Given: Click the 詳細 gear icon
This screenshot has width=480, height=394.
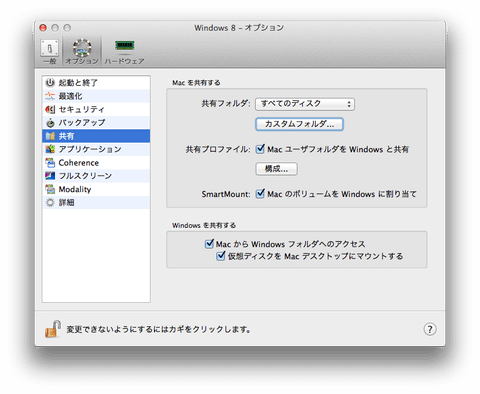Looking at the screenshot, I should pos(50,202).
